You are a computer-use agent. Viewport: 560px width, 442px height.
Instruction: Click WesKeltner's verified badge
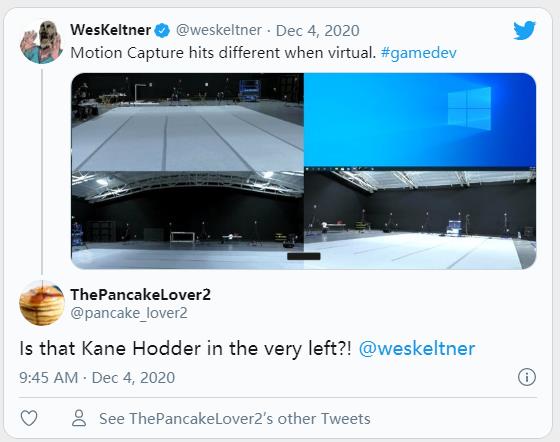tap(162, 31)
